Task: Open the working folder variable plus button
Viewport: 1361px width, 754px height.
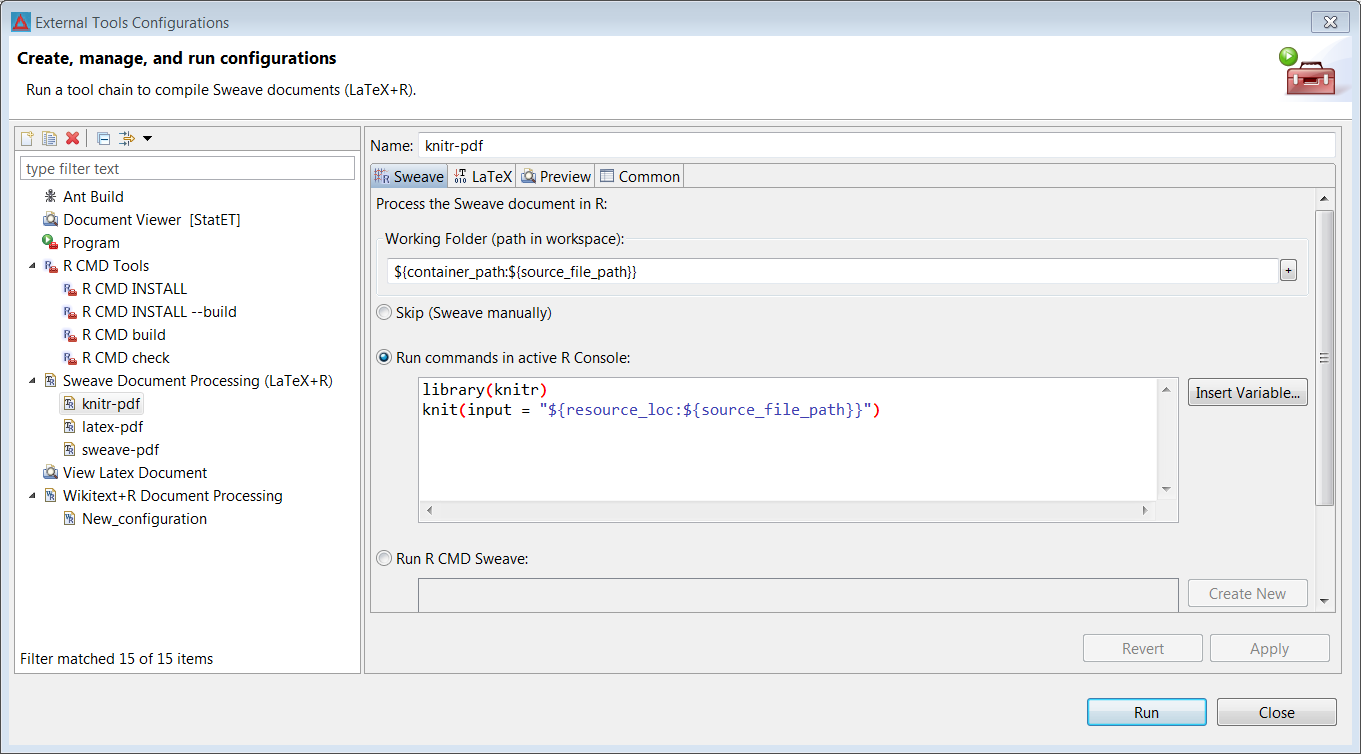Action: tap(1288, 270)
